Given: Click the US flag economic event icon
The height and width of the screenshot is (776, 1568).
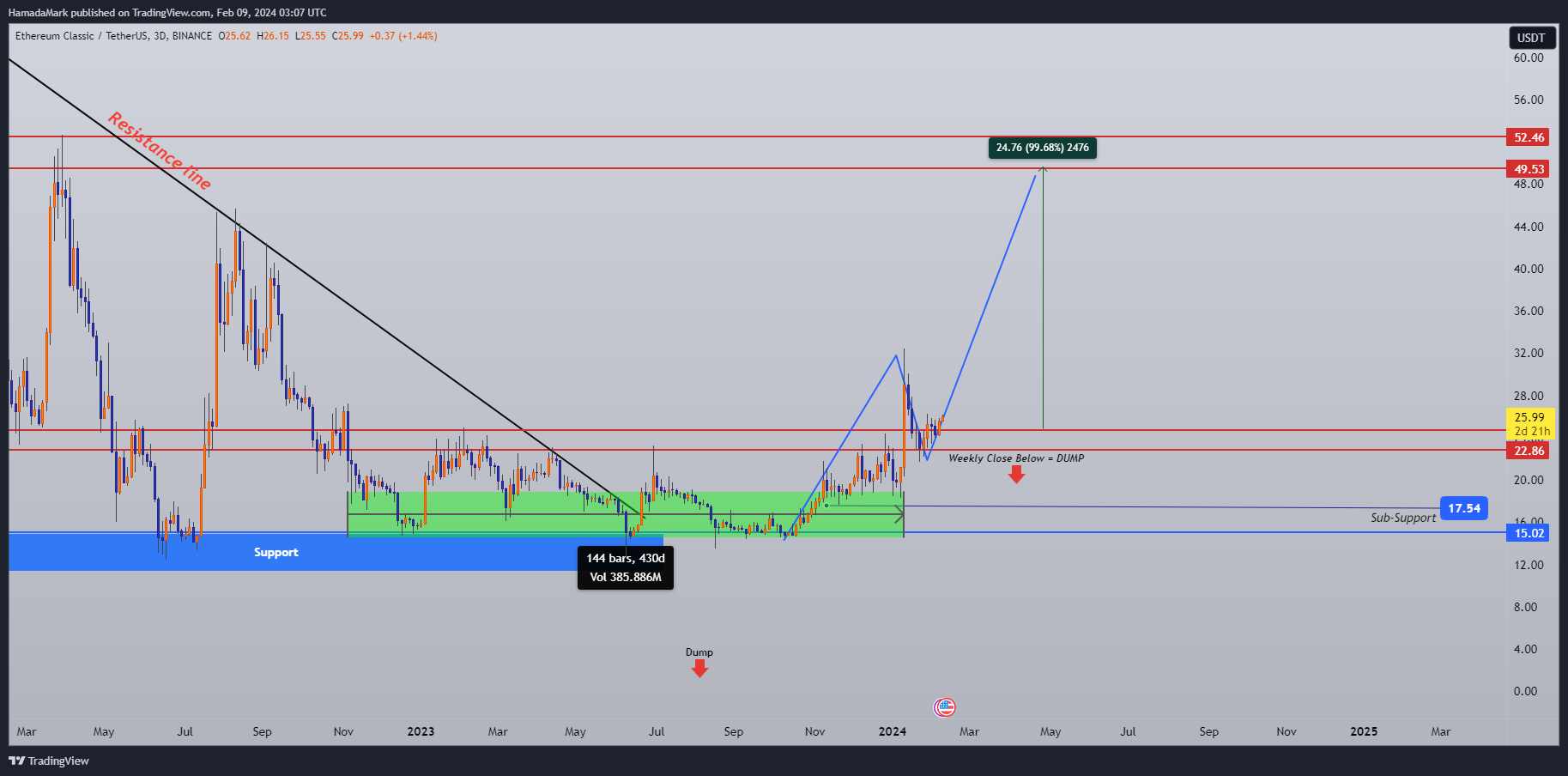Looking at the screenshot, I should coord(944,707).
